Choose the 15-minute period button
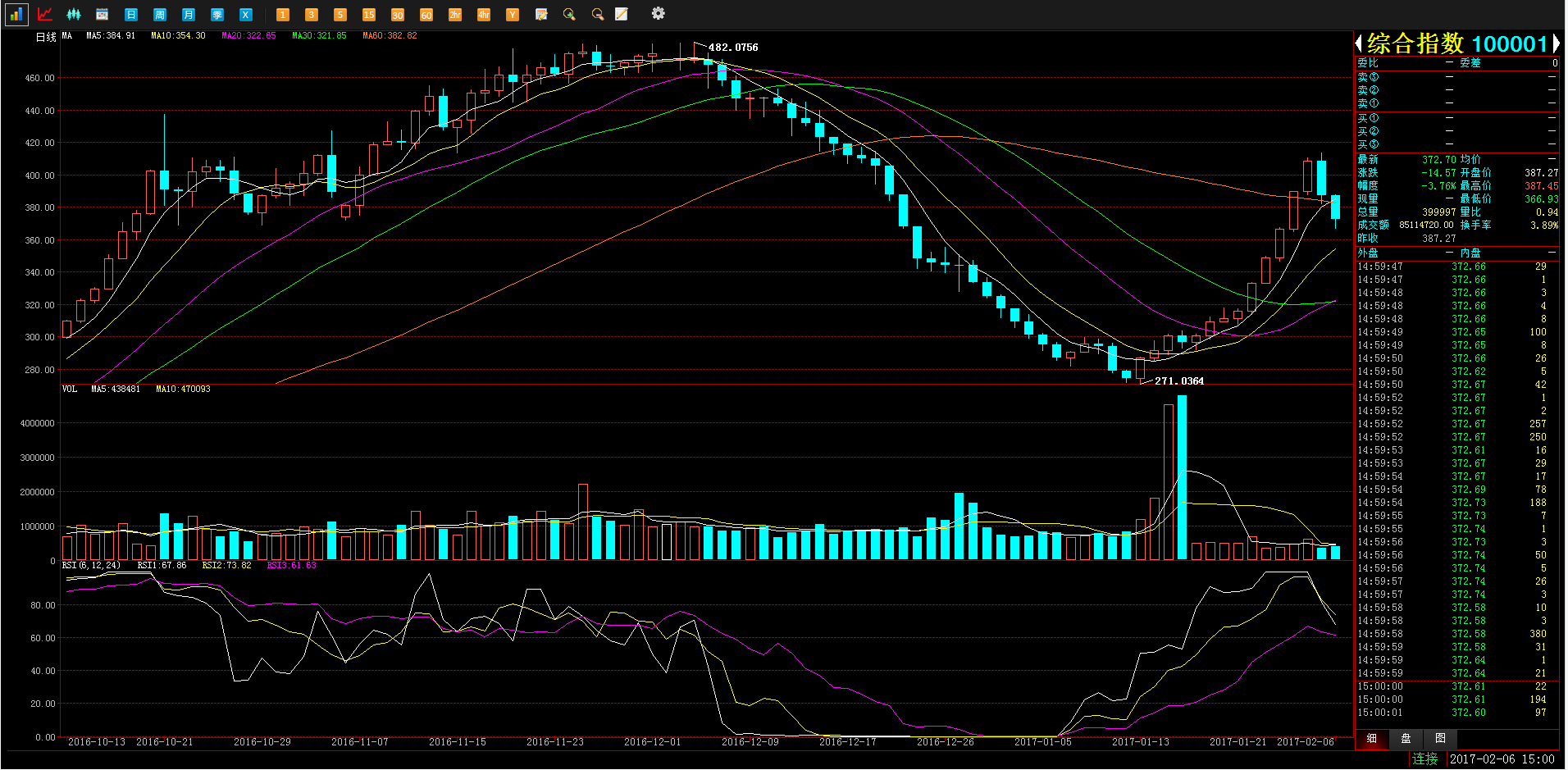This screenshot has width=1568, height=770. (369, 14)
